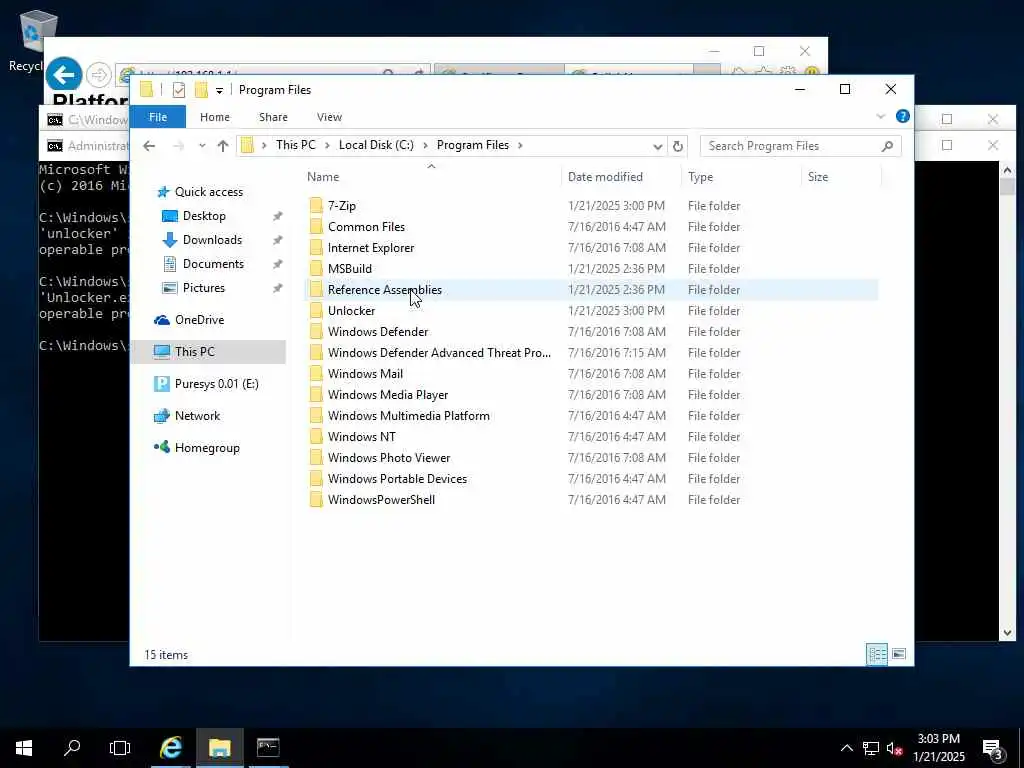This screenshot has width=1024, height=768.
Task: Select the Windows Mail folder icon
Action: (316, 374)
